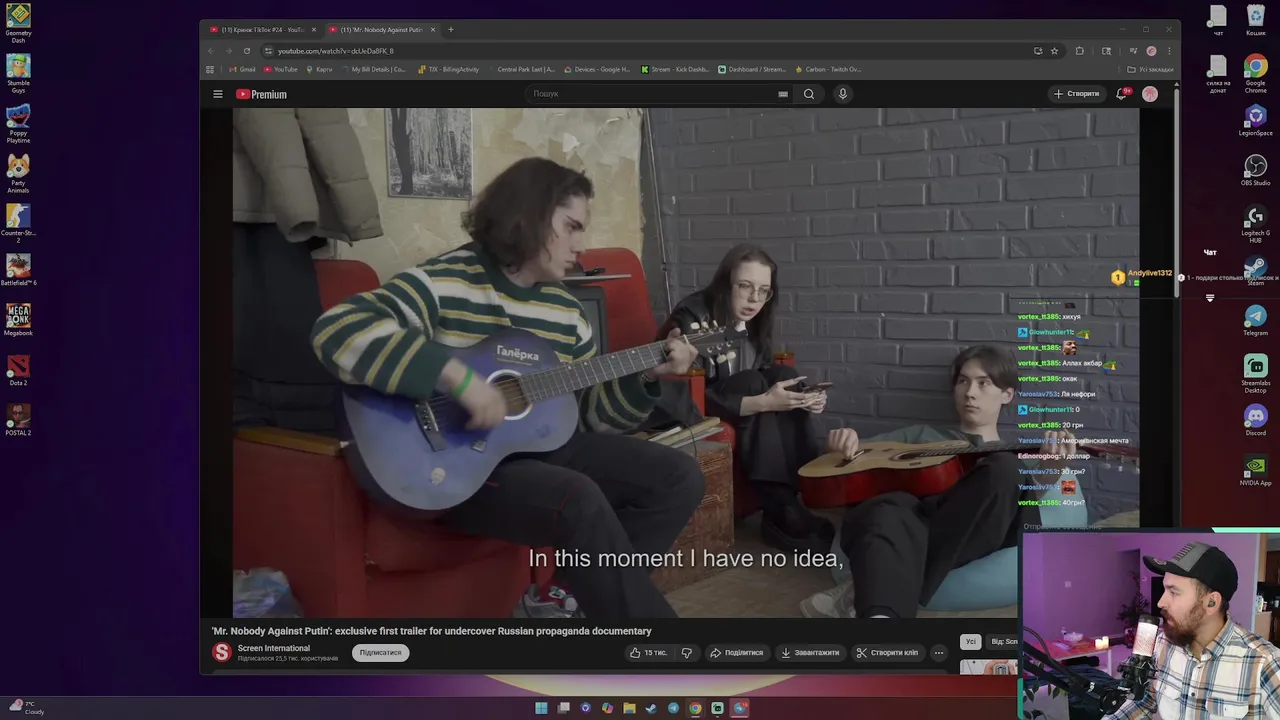Open File Explorer from the taskbar

[x=629, y=708]
